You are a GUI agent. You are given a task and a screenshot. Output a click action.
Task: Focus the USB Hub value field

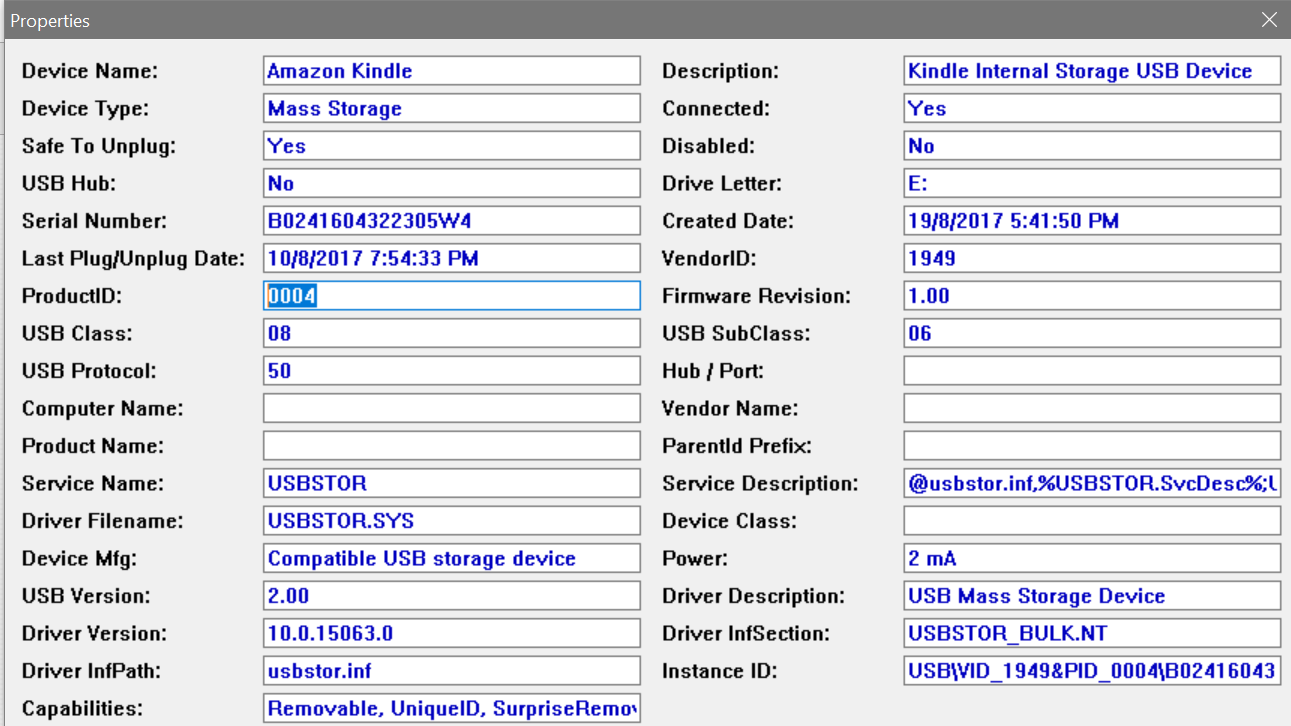[x=452, y=184]
